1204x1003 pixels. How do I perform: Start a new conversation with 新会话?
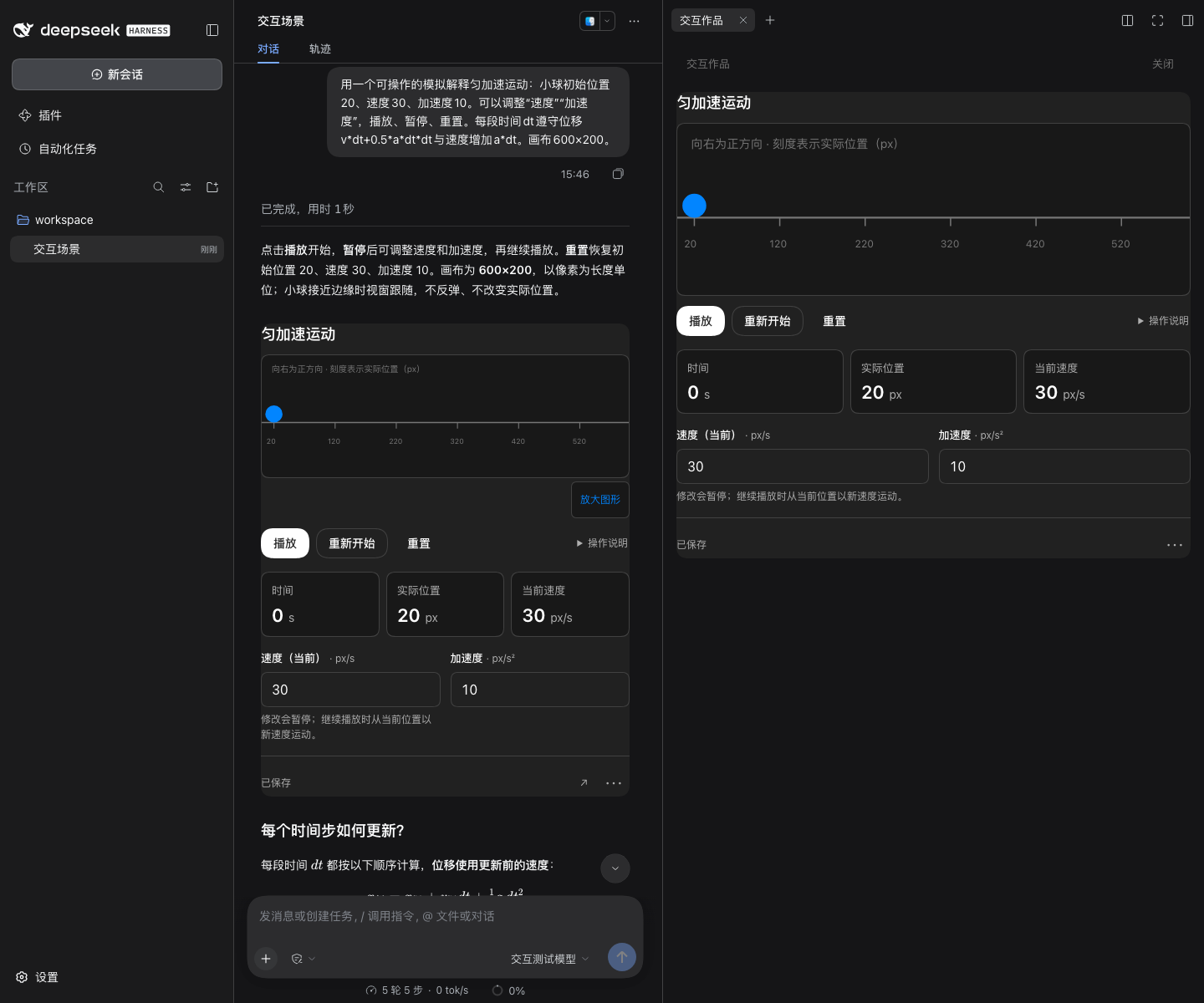click(x=117, y=74)
